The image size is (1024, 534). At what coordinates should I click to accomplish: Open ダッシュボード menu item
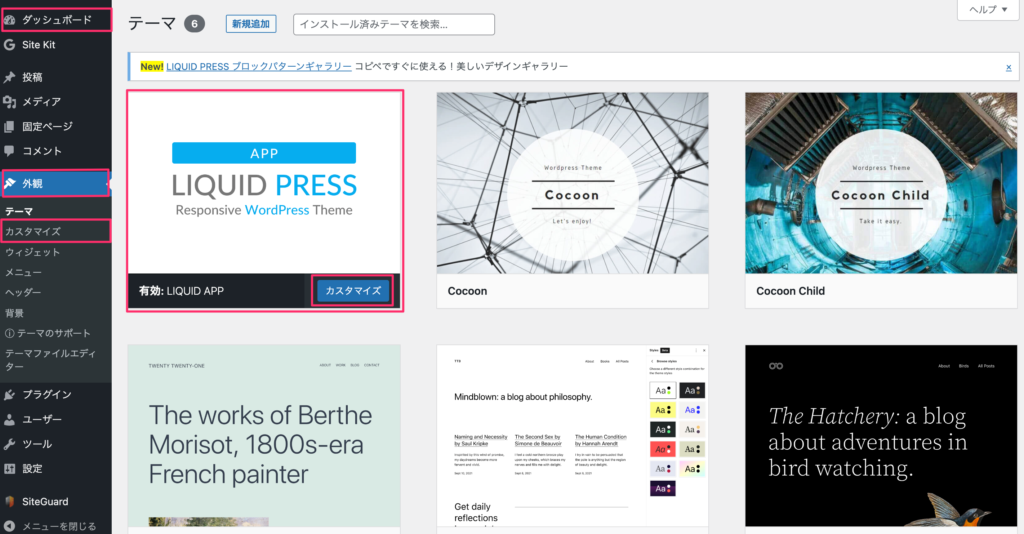point(56,20)
